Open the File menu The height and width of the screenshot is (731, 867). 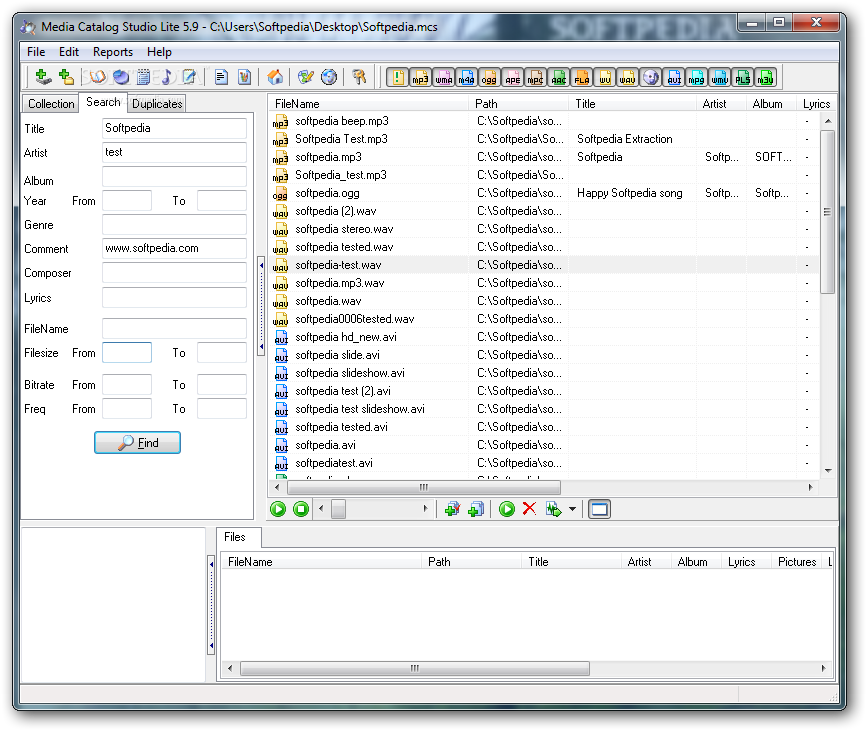pos(36,52)
